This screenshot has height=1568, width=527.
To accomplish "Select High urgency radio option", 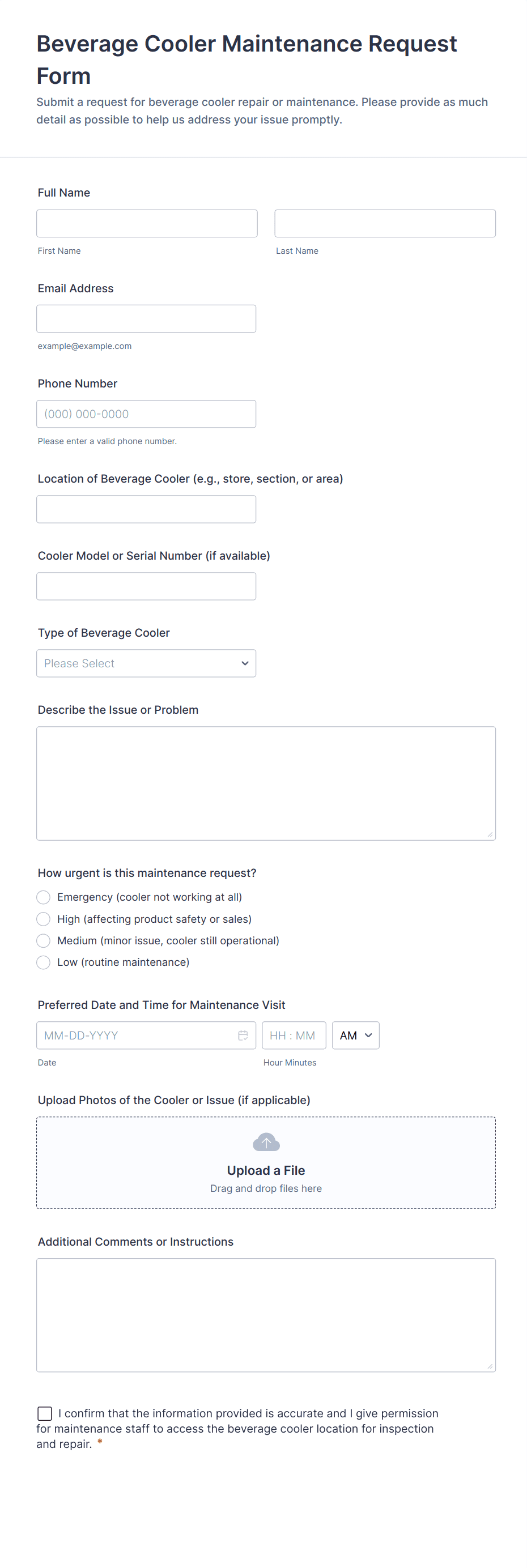I will point(43,919).
